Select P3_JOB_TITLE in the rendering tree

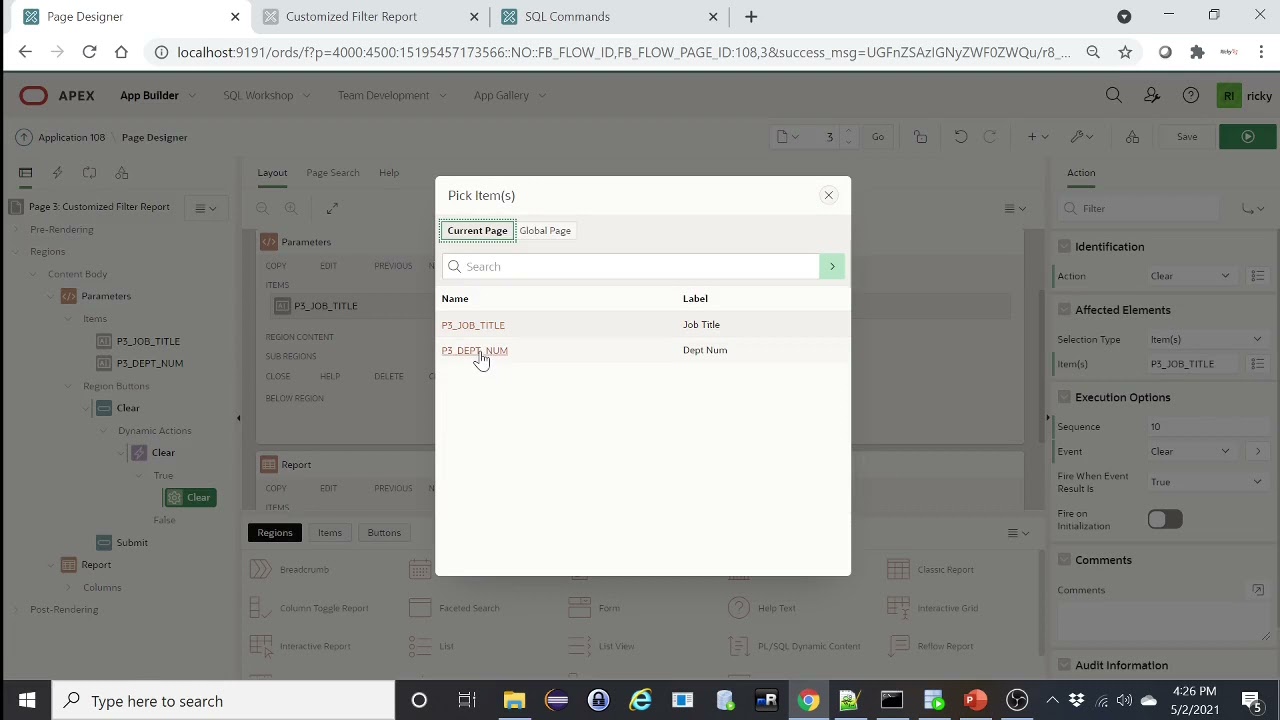[x=148, y=341]
